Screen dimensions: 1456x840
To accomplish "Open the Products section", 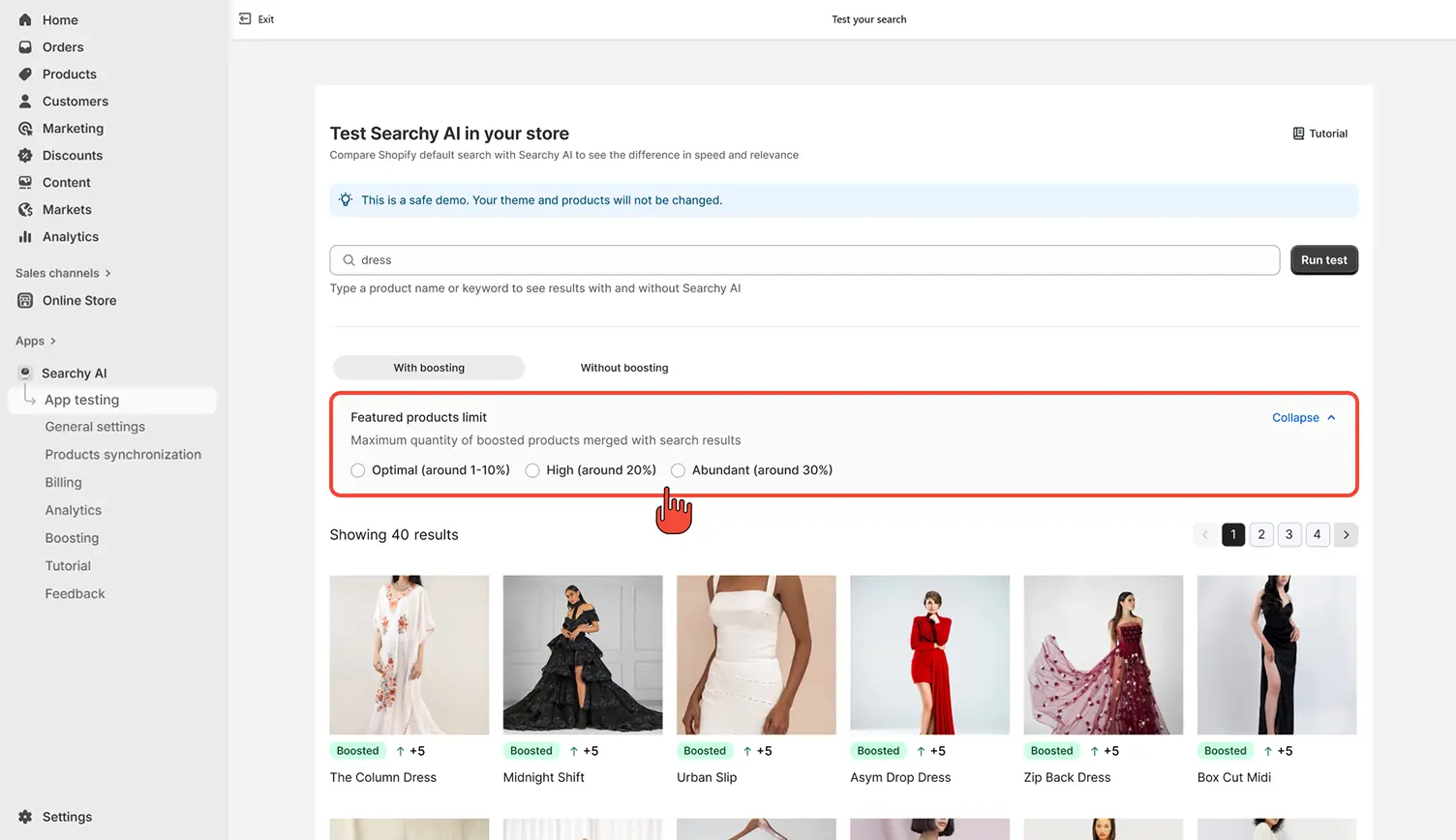I will coord(68,74).
